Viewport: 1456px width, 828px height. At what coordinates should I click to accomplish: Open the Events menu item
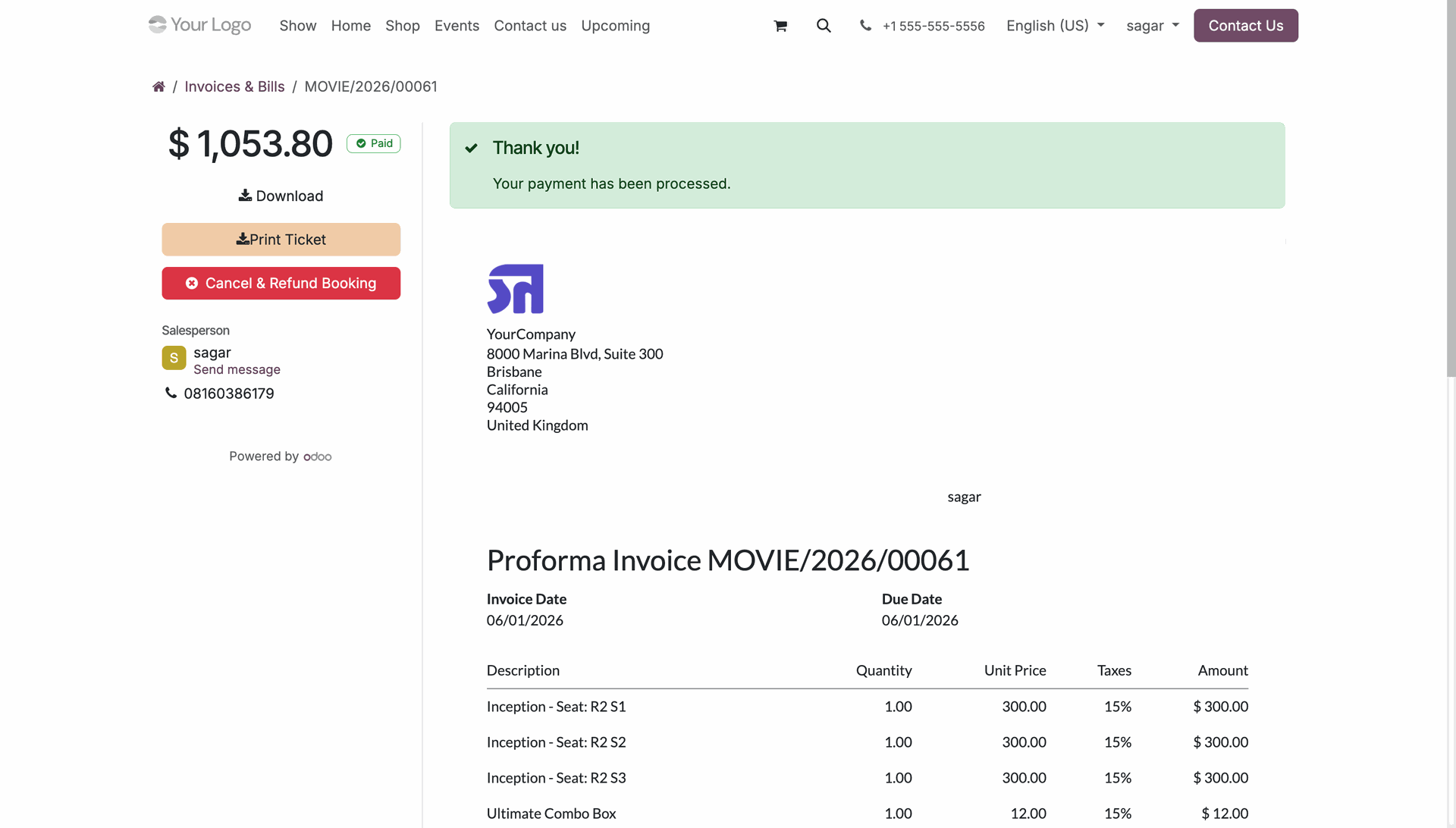tap(457, 26)
